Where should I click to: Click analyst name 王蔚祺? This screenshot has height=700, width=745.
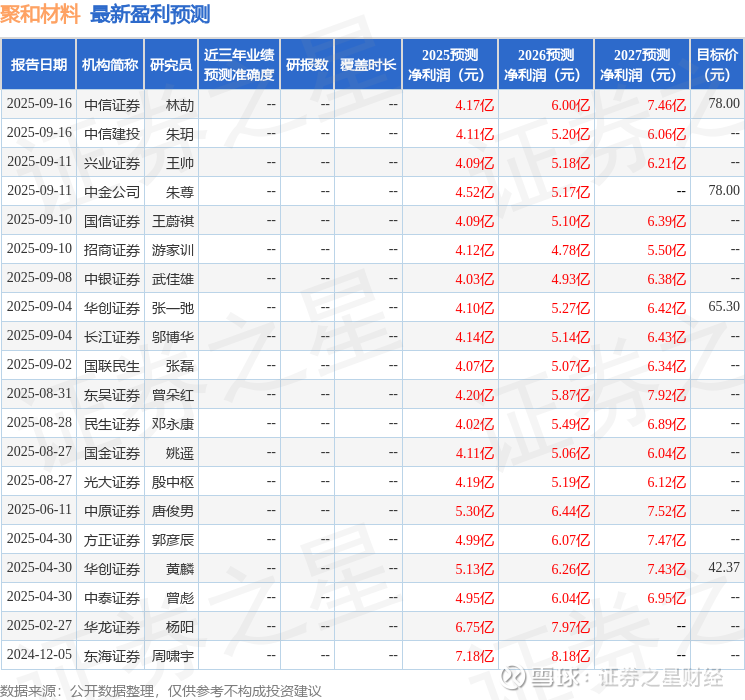tap(173, 221)
